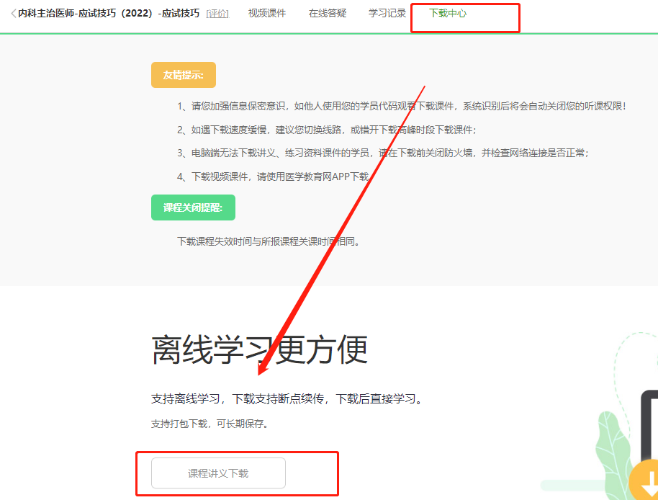Click the 支持打包下载 description line
Screen dimensions: 658x500
[x=209, y=423]
